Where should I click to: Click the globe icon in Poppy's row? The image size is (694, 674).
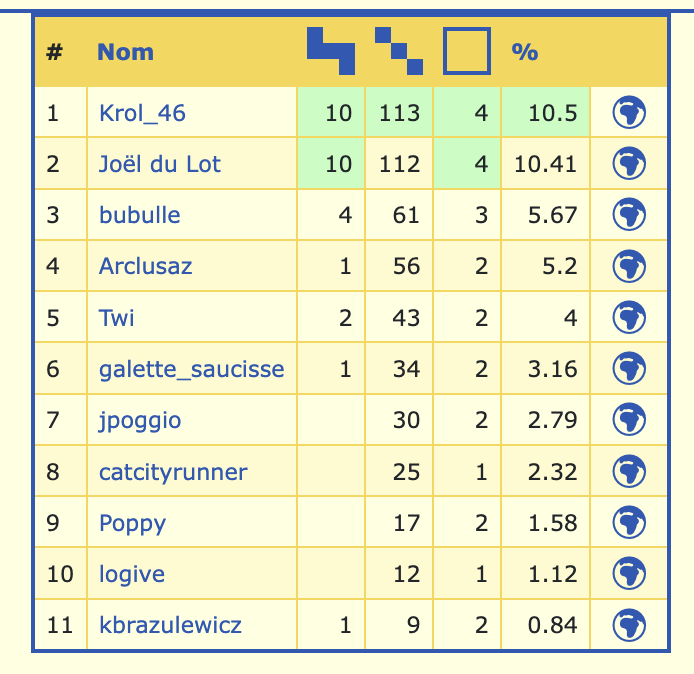[x=628, y=523]
